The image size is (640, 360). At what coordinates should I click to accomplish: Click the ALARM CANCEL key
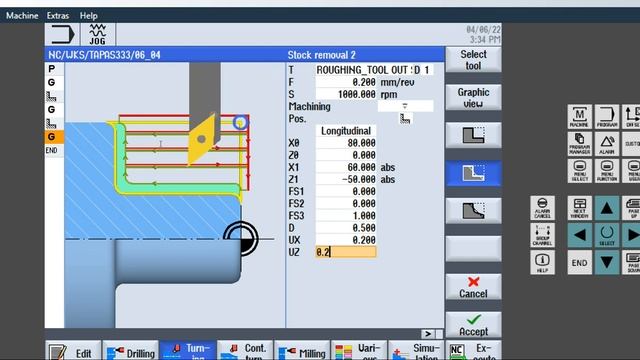click(542, 208)
